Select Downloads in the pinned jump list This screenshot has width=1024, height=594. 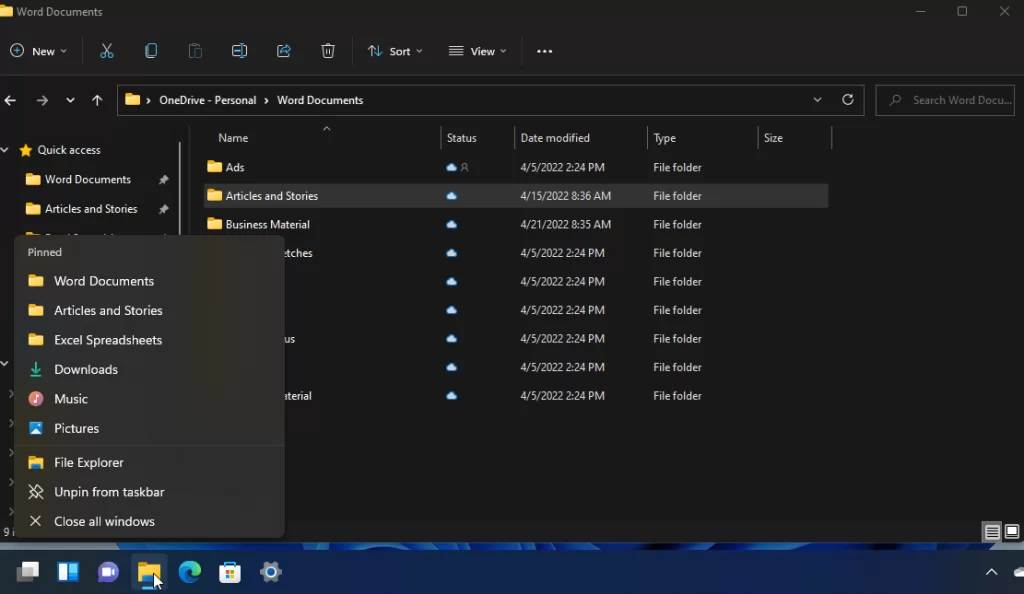tap(86, 369)
